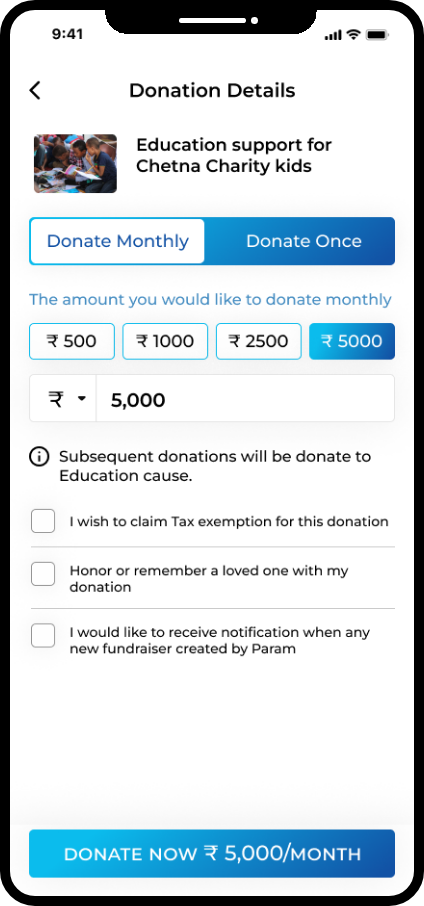Tap the 9:41 status bar clock

click(68, 34)
